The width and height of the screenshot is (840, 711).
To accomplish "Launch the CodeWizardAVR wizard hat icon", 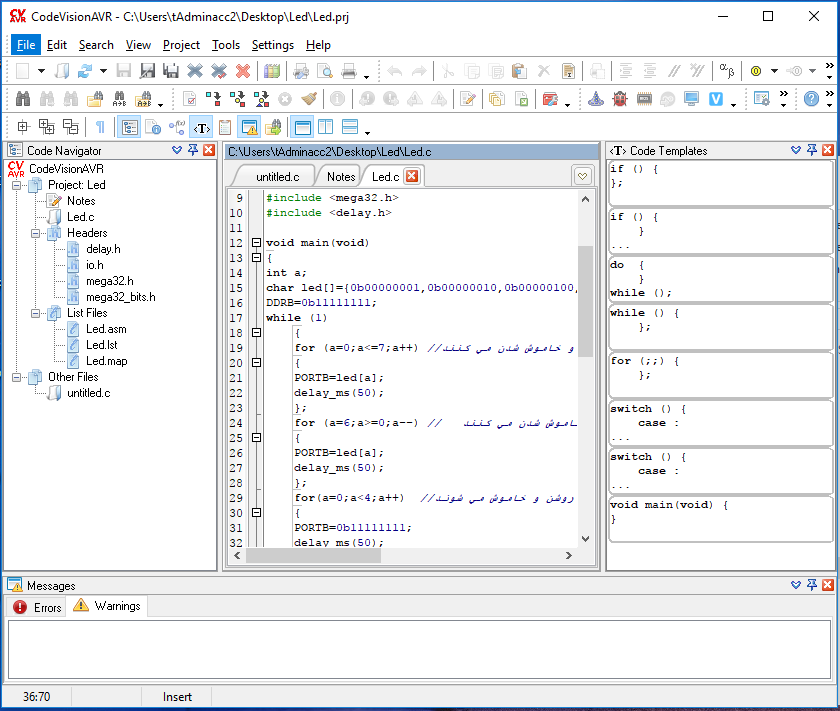I will [x=596, y=99].
